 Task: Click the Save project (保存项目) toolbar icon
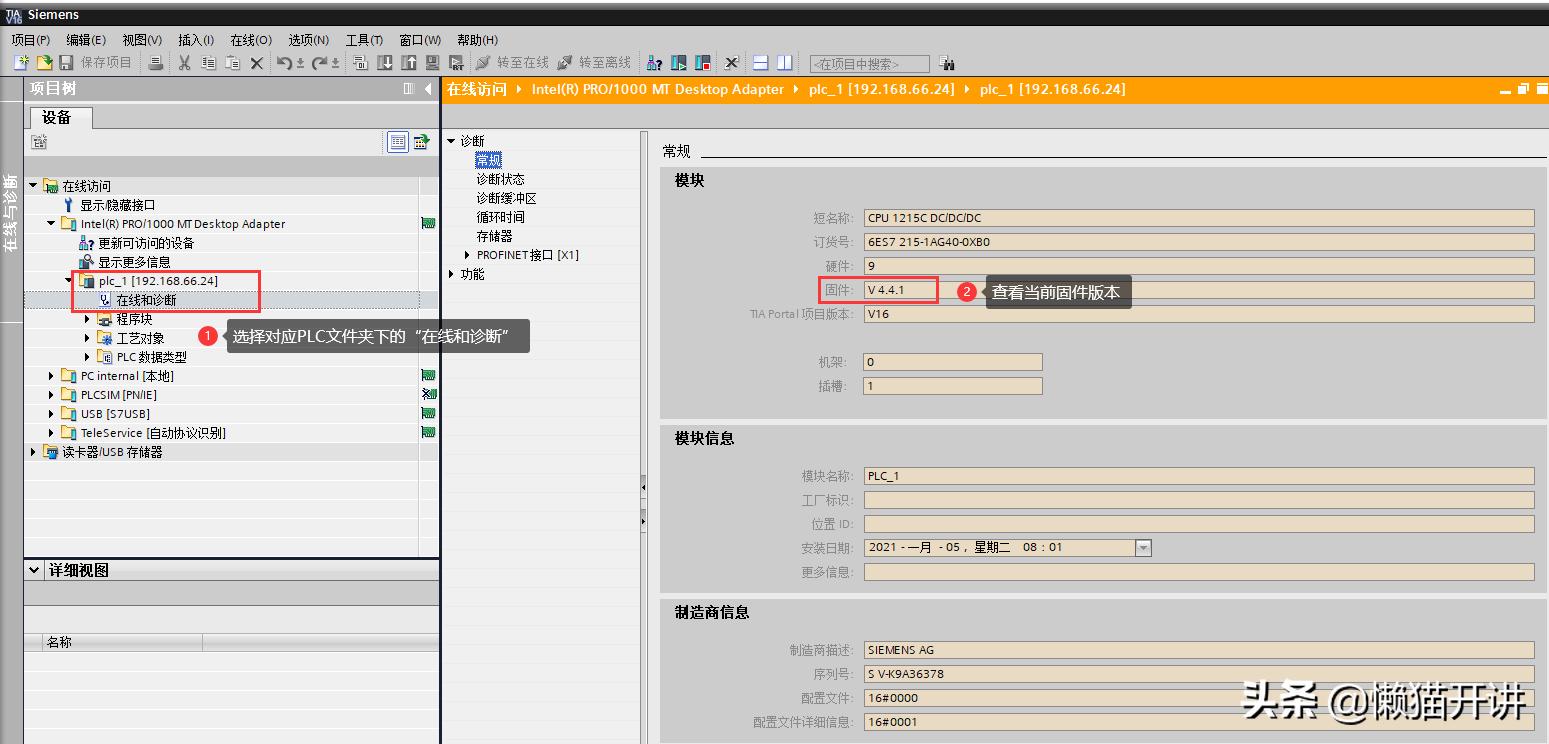[65, 62]
